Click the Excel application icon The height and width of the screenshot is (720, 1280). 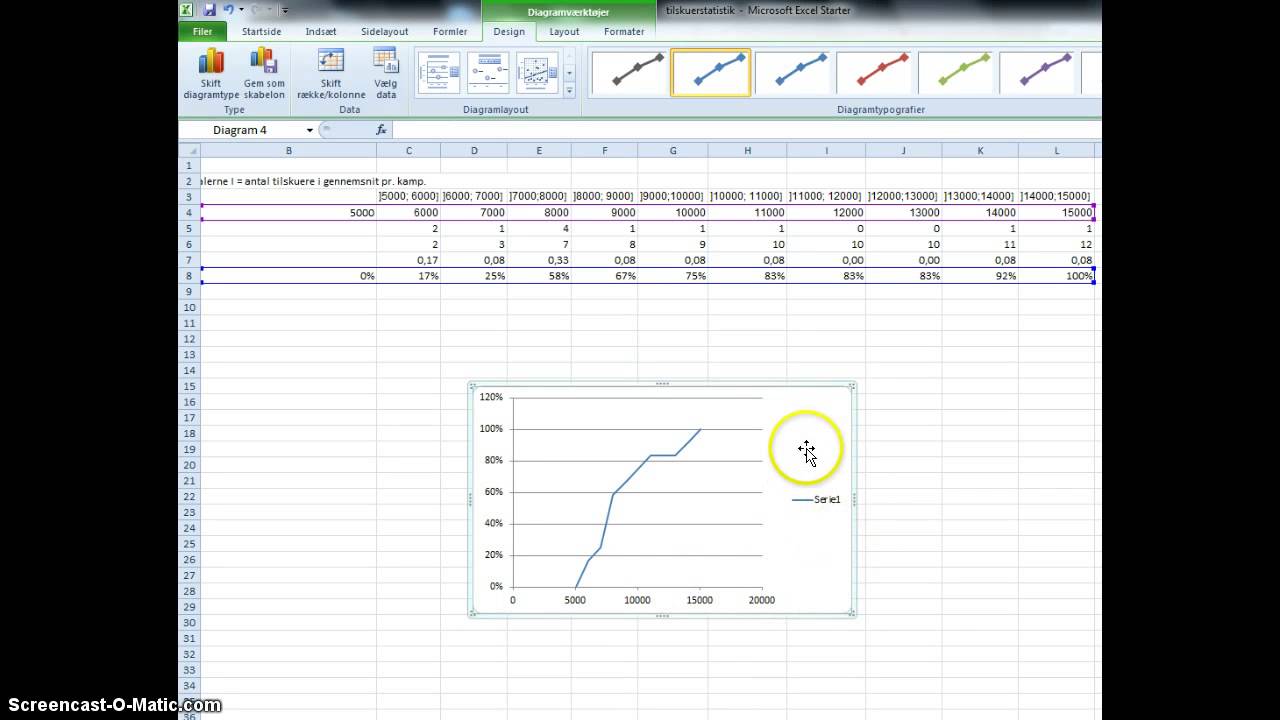(x=187, y=9)
